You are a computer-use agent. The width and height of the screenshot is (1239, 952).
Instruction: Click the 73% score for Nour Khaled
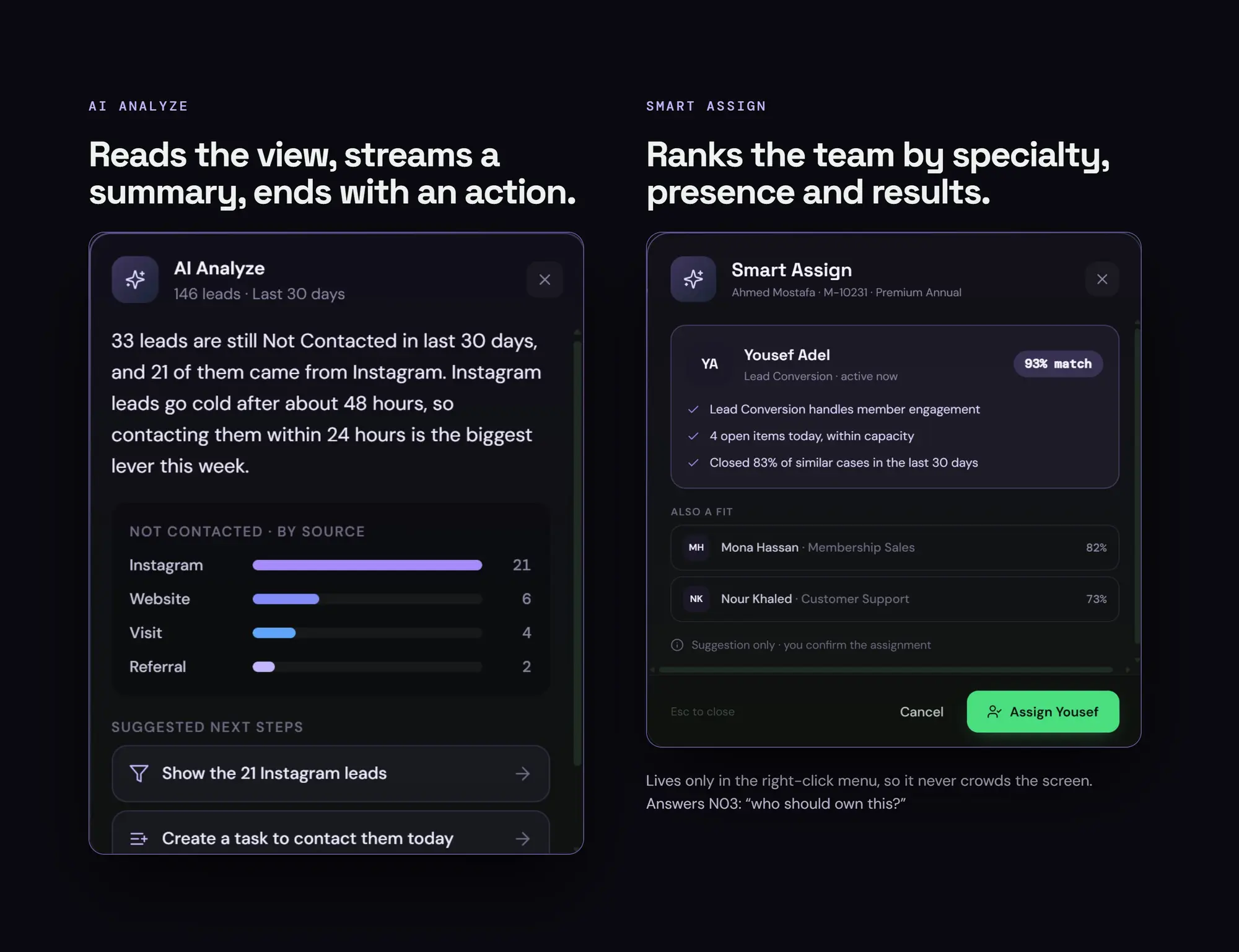tap(1096, 599)
